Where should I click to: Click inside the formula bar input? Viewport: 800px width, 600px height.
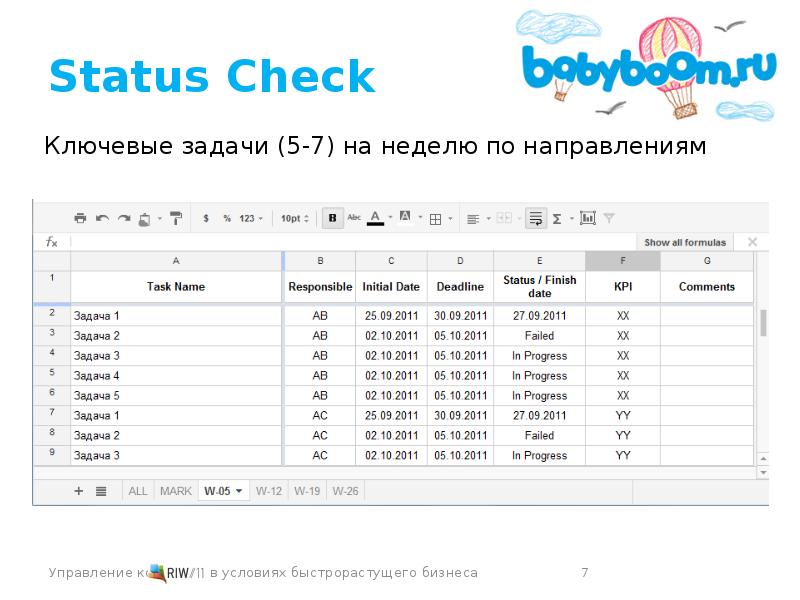[x=350, y=242]
